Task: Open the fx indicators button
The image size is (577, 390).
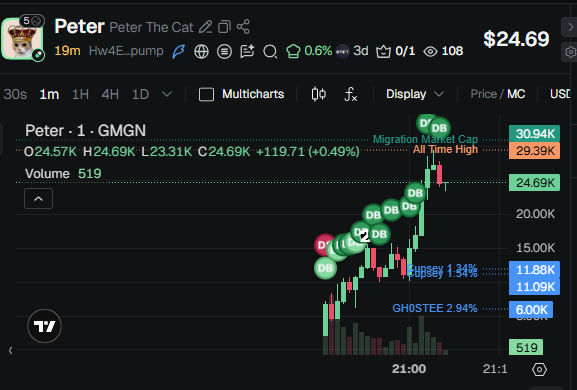Action: [x=351, y=94]
